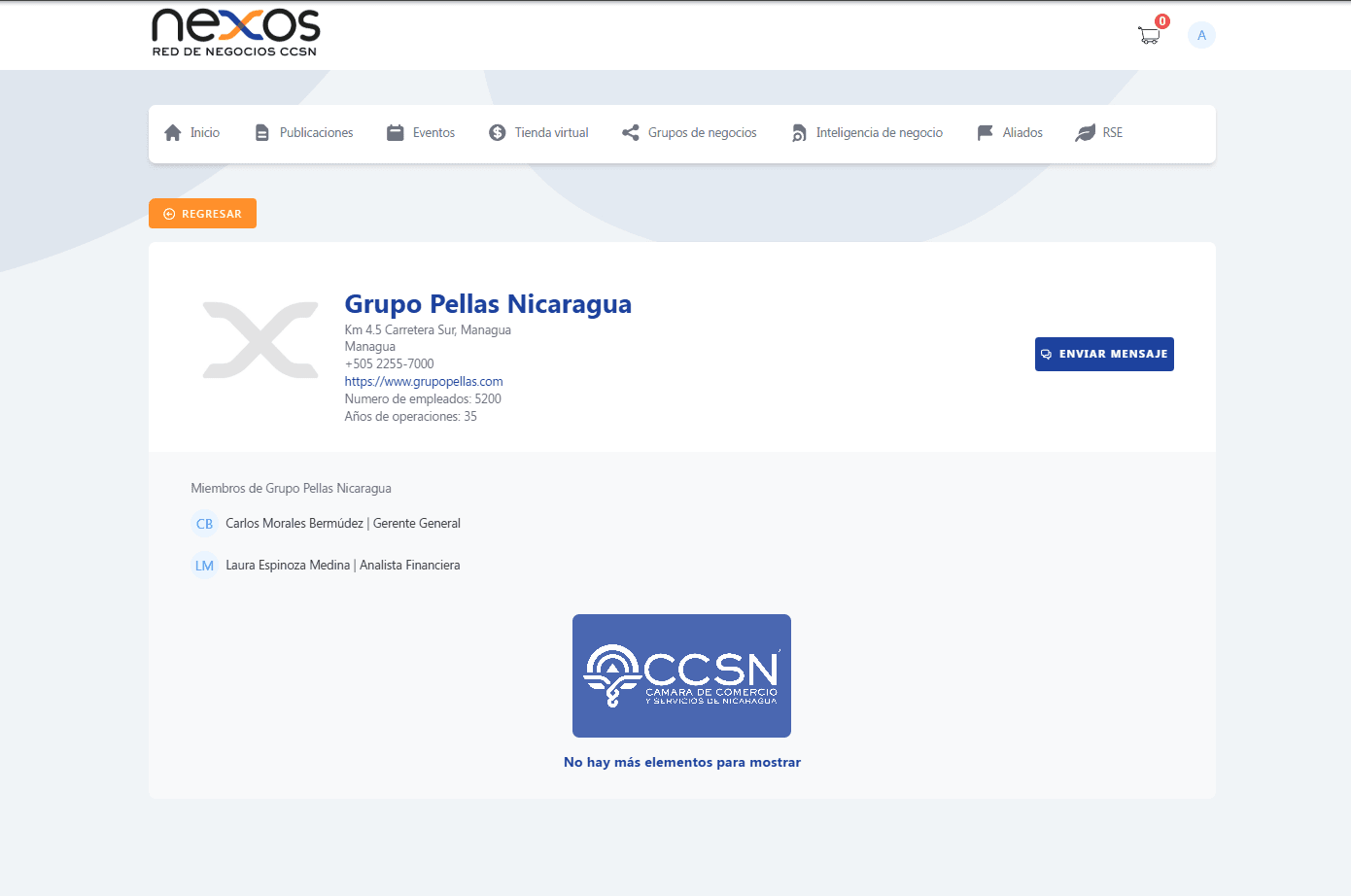Click the Tienda virtual dollar icon
1351x896 pixels.
point(497,133)
